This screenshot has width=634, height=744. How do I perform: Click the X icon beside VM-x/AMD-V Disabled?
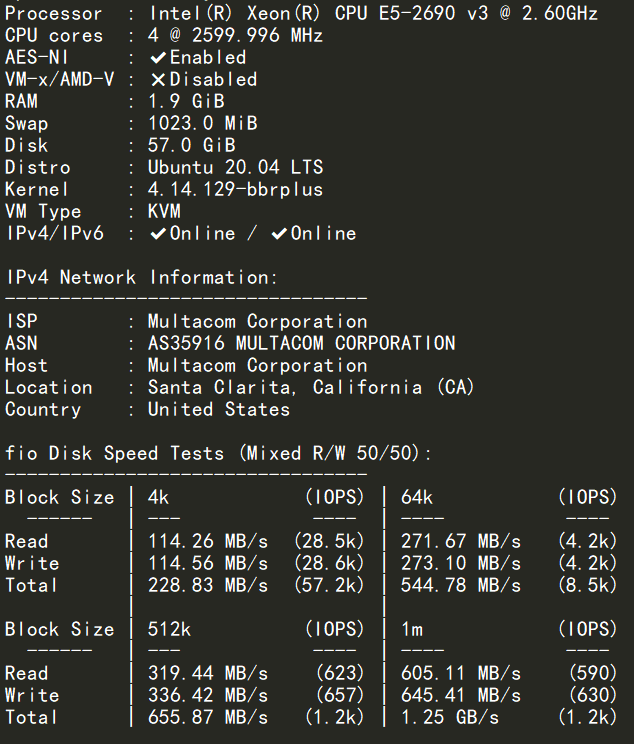tap(157, 80)
